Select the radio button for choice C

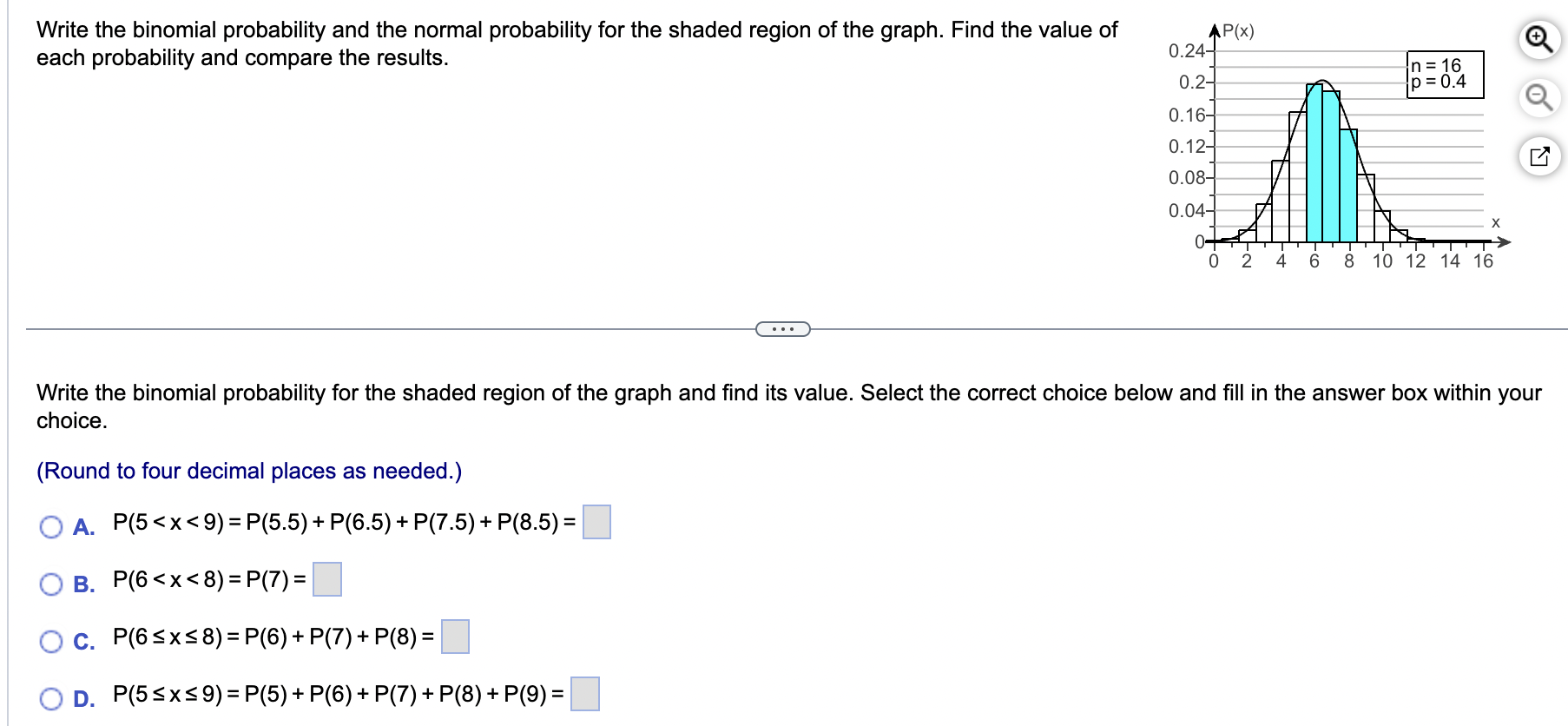tap(51, 641)
